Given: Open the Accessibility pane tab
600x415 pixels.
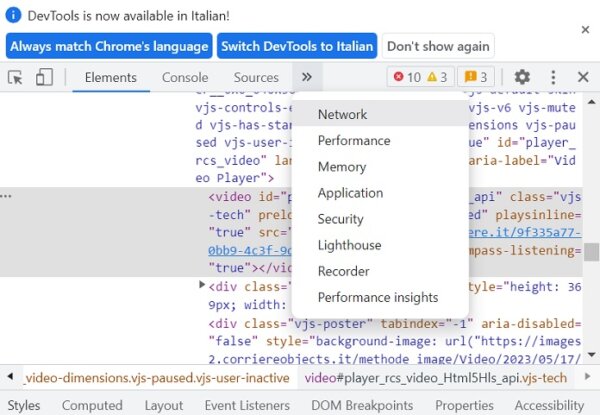Looking at the screenshot, I should click(x=549, y=405).
